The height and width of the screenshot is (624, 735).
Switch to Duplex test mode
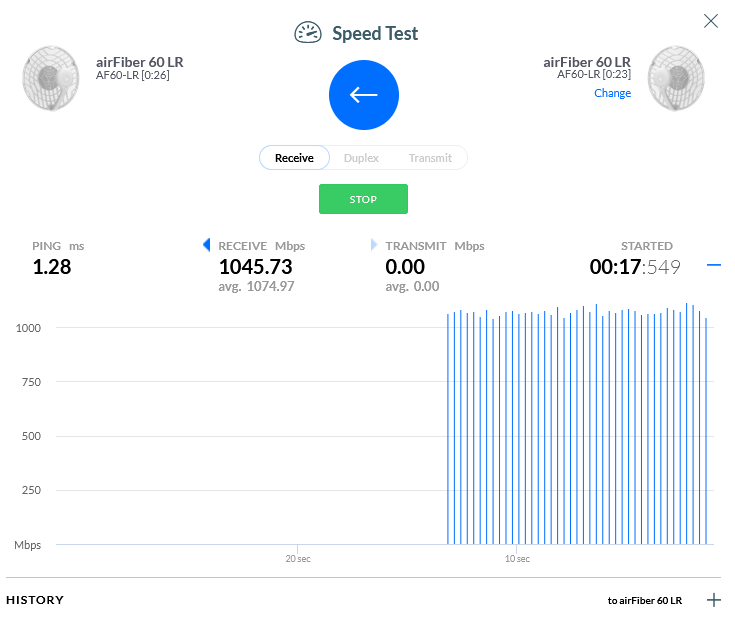361,158
